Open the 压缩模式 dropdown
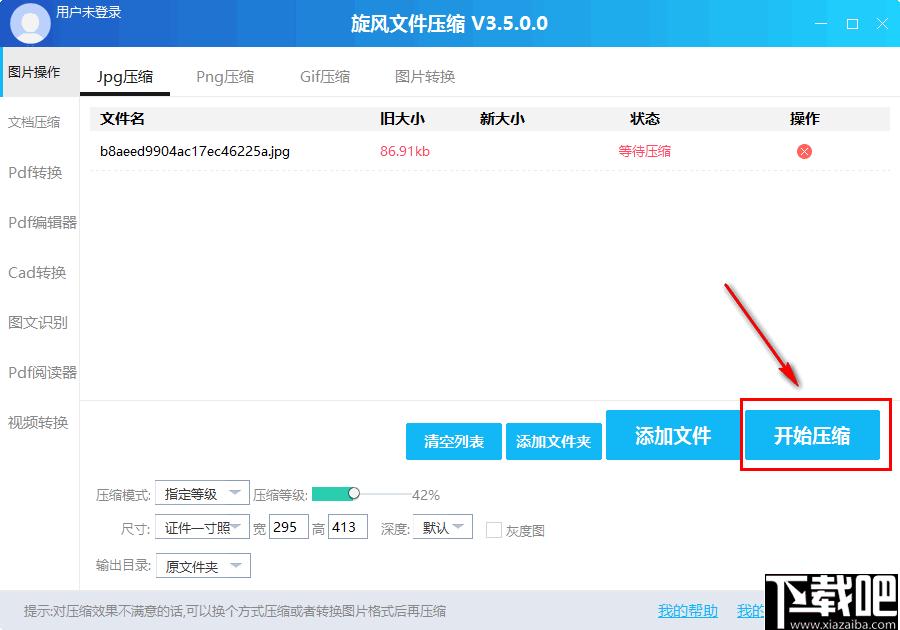The height and width of the screenshot is (630, 900). click(x=202, y=493)
